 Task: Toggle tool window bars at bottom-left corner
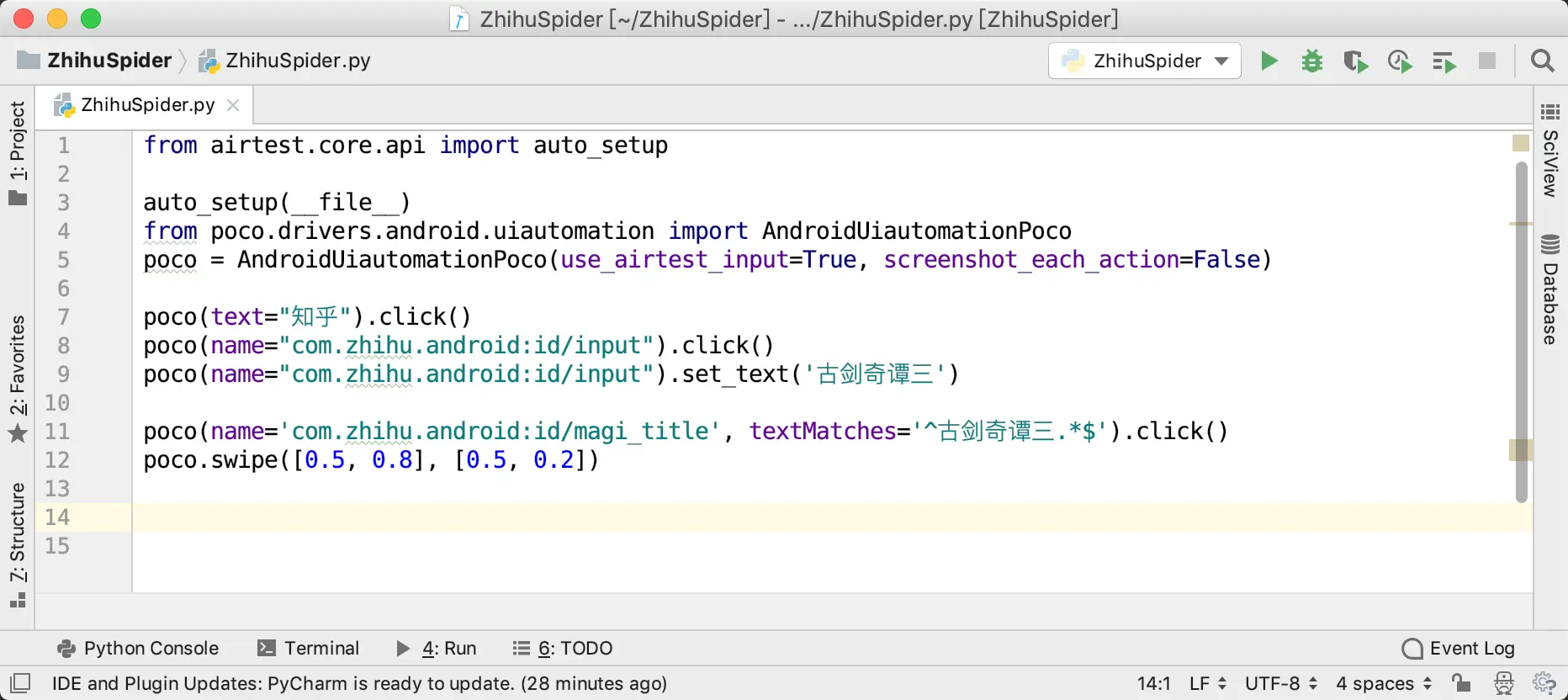click(x=20, y=682)
